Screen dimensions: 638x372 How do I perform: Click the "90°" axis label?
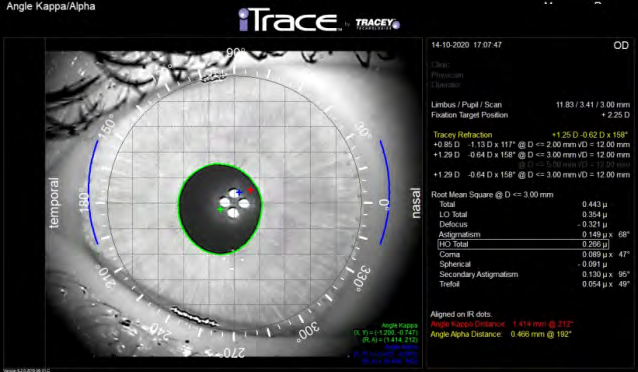236,53
